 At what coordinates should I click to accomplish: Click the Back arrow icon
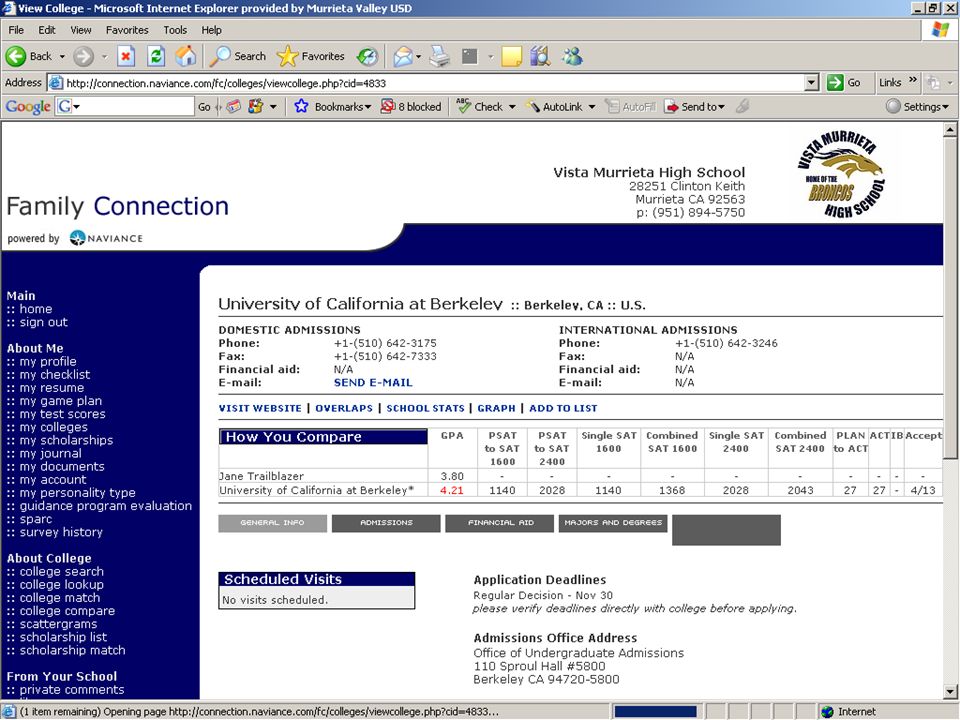[x=15, y=56]
